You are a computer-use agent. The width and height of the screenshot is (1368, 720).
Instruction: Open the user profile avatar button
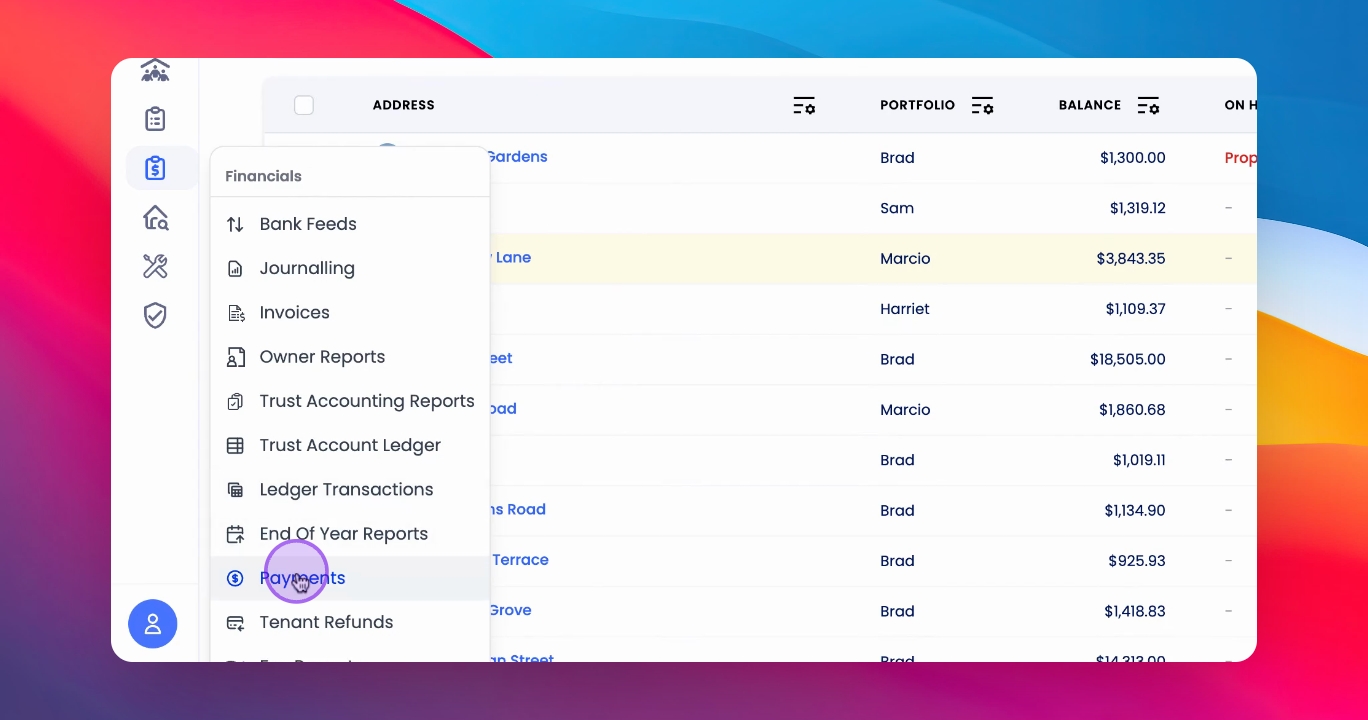click(153, 624)
